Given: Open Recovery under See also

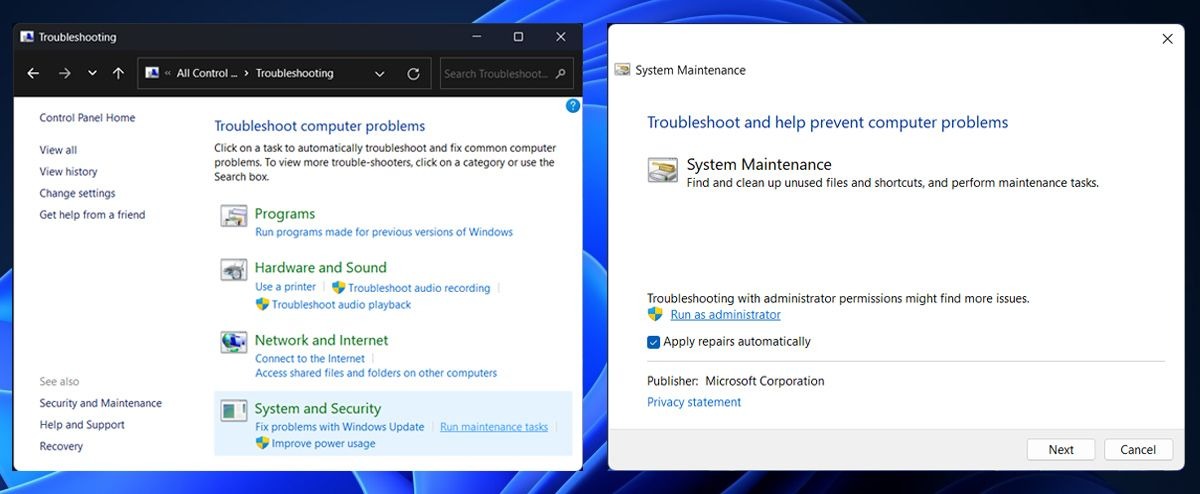Looking at the screenshot, I should click(61, 447).
